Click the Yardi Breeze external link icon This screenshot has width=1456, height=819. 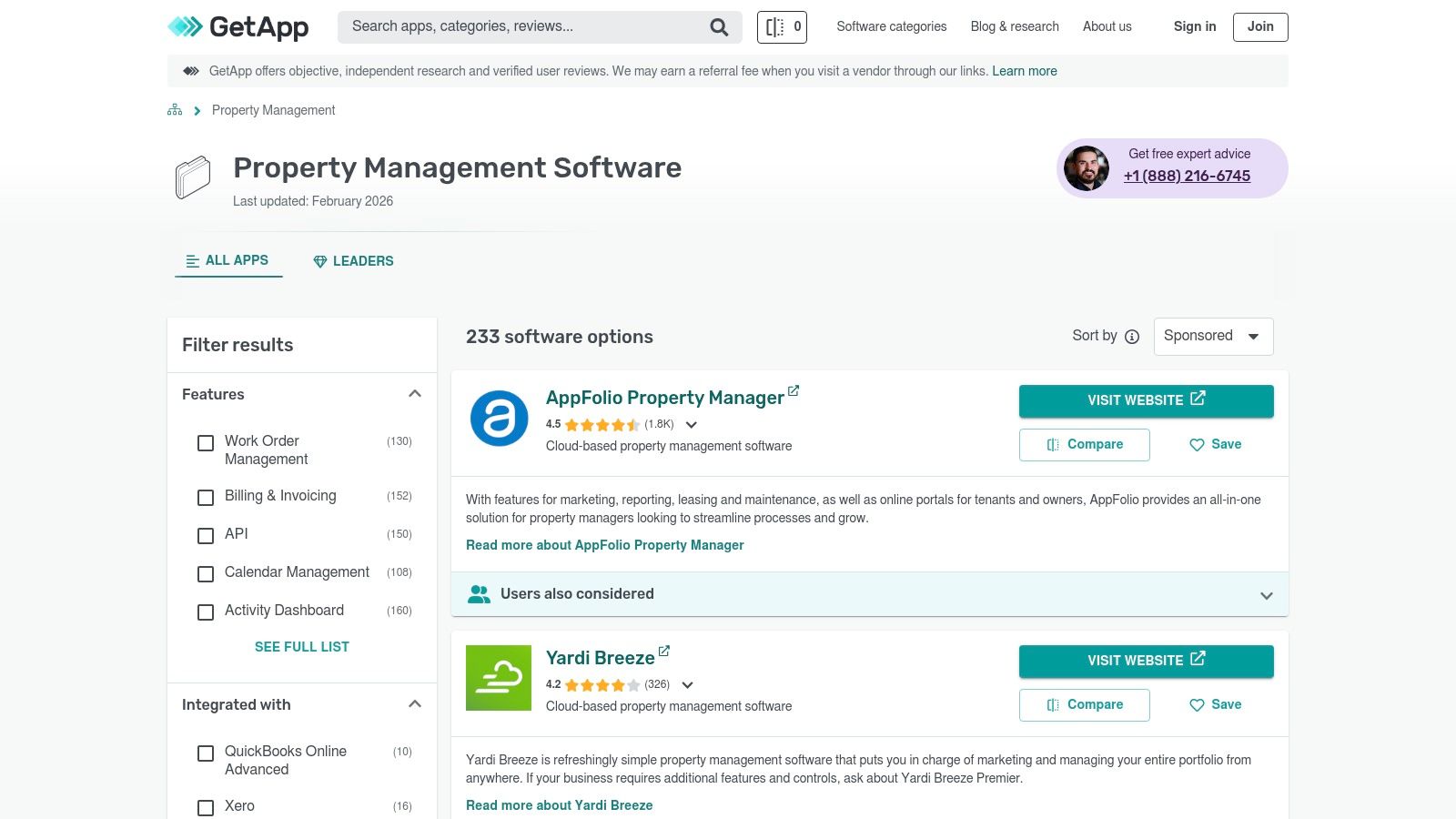pyautogui.click(x=664, y=651)
